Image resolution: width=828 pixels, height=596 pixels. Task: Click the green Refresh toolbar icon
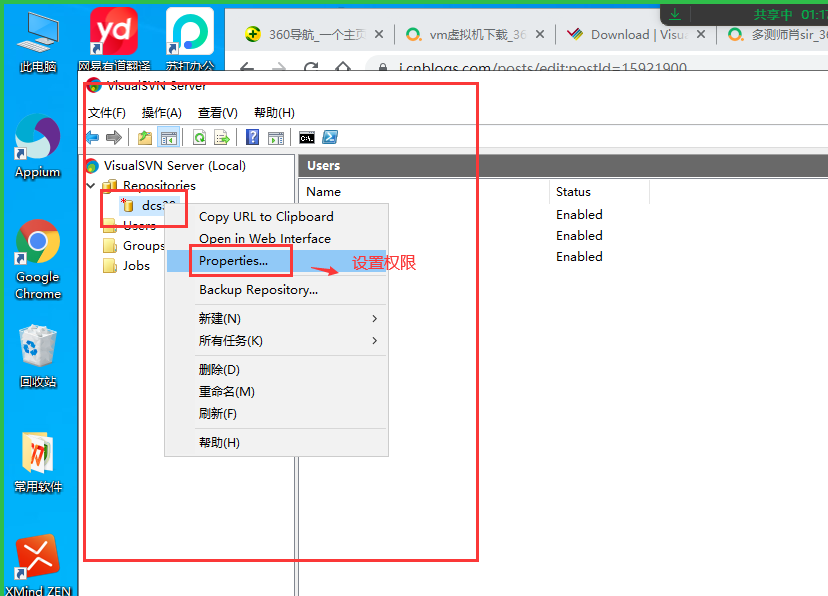(200, 138)
